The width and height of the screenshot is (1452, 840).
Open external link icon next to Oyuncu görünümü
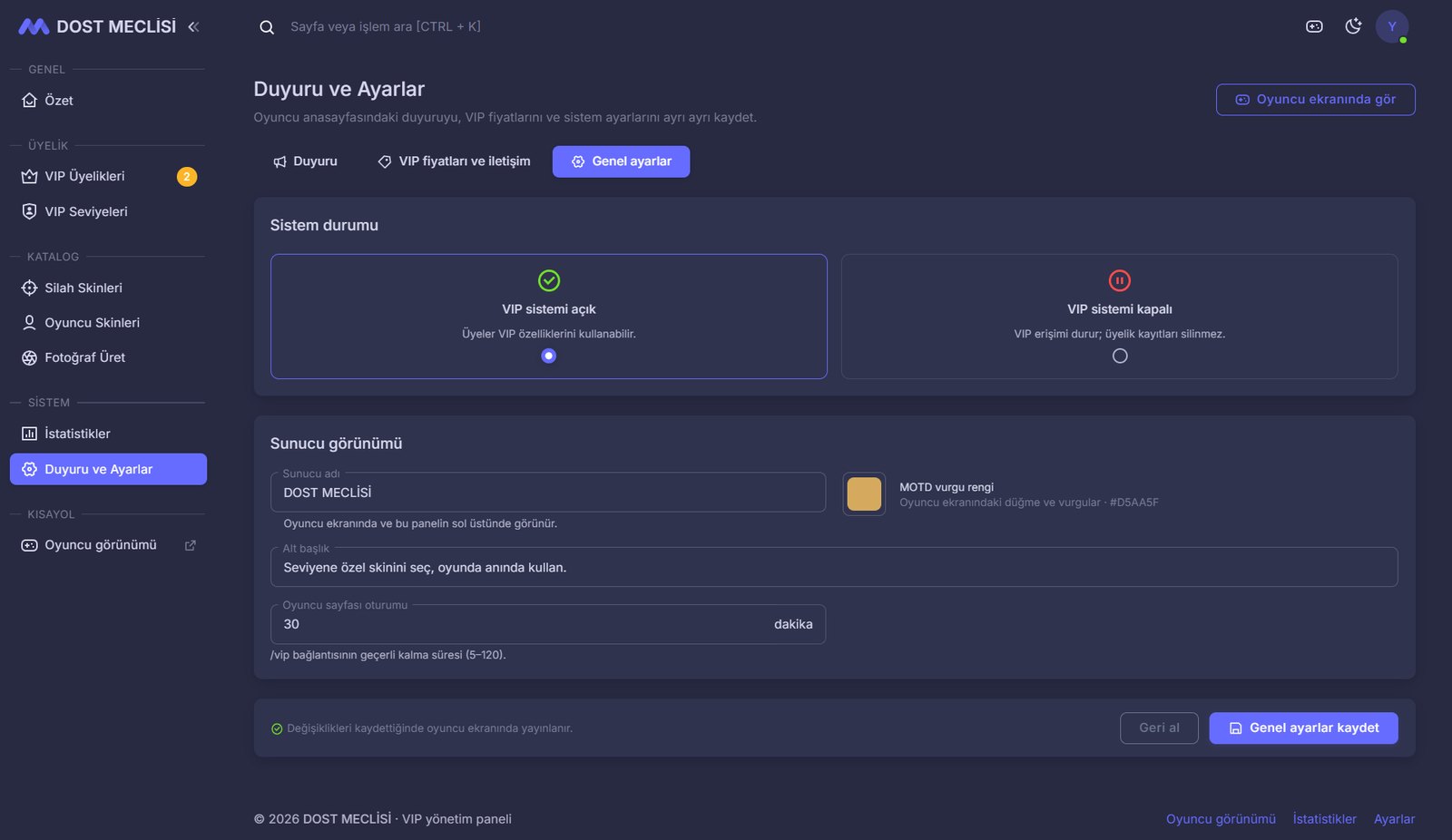(x=191, y=545)
